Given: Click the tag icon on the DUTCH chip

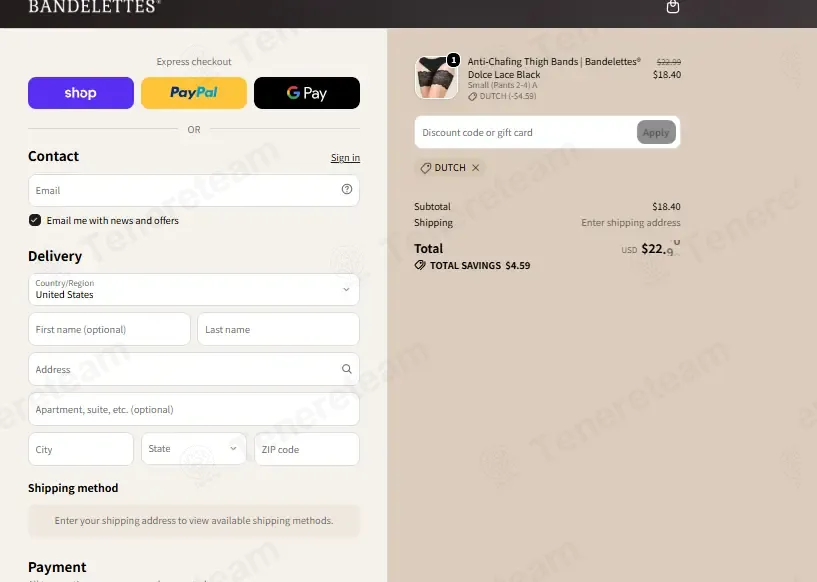Looking at the screenshot, I should [x=426, y=168].
